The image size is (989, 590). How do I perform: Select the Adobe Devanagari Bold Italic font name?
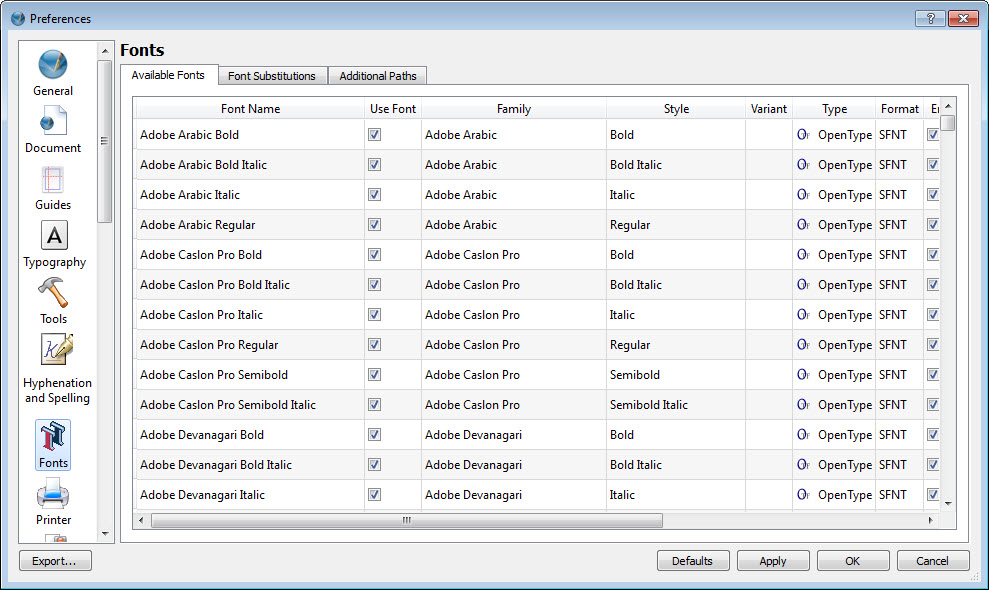216,464
